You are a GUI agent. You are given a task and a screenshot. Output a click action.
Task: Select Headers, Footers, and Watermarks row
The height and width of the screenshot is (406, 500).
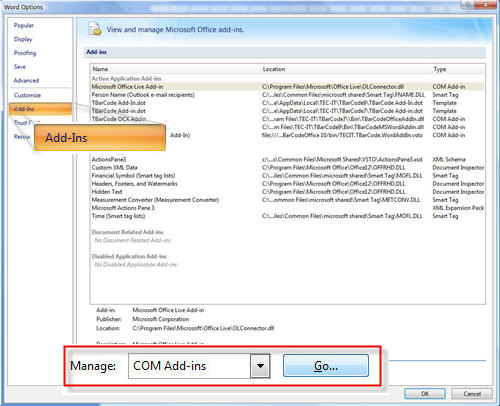287,184
